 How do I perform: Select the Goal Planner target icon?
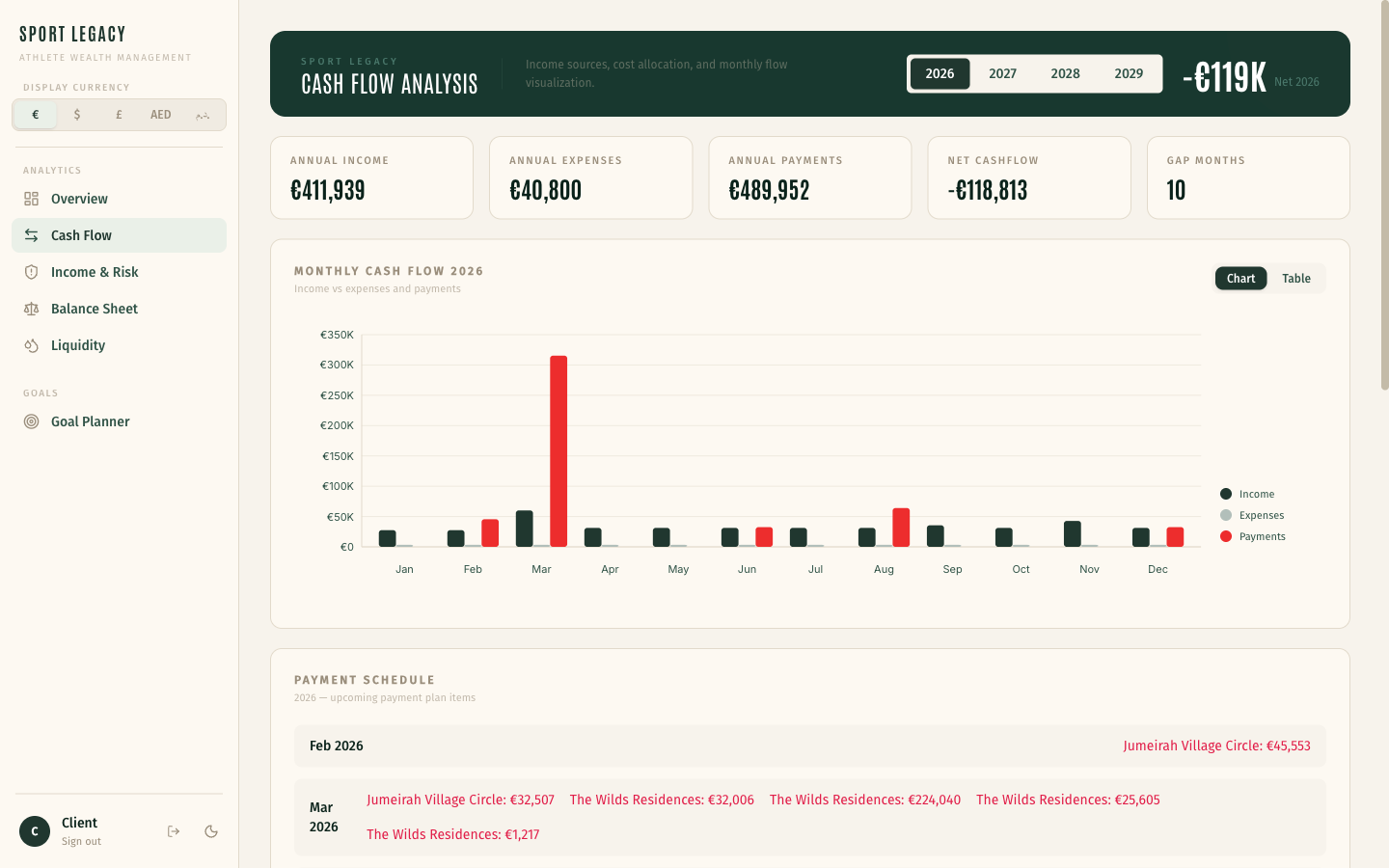pyautogui.click(x=33, y=421)
